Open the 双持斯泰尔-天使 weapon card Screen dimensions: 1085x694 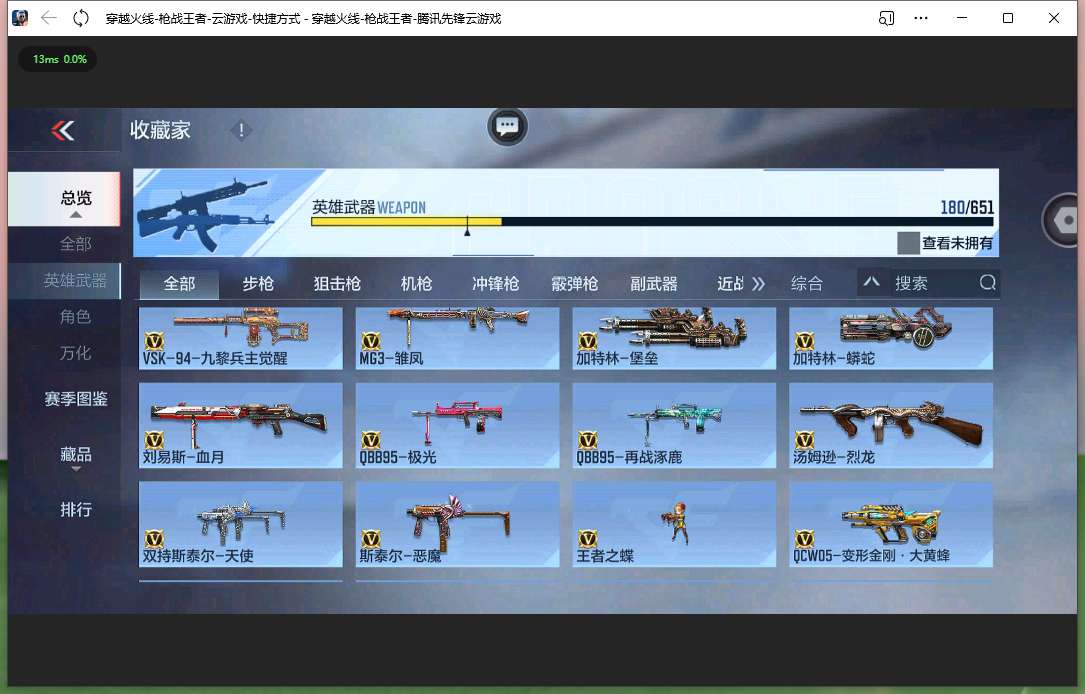pyautogui.click(x=241, y=524)
